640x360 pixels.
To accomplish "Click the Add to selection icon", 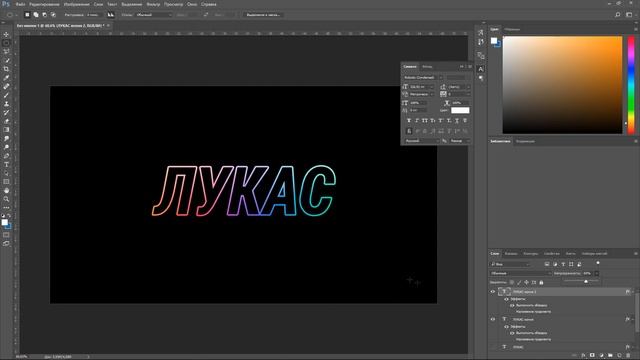I will coord(36,15).
